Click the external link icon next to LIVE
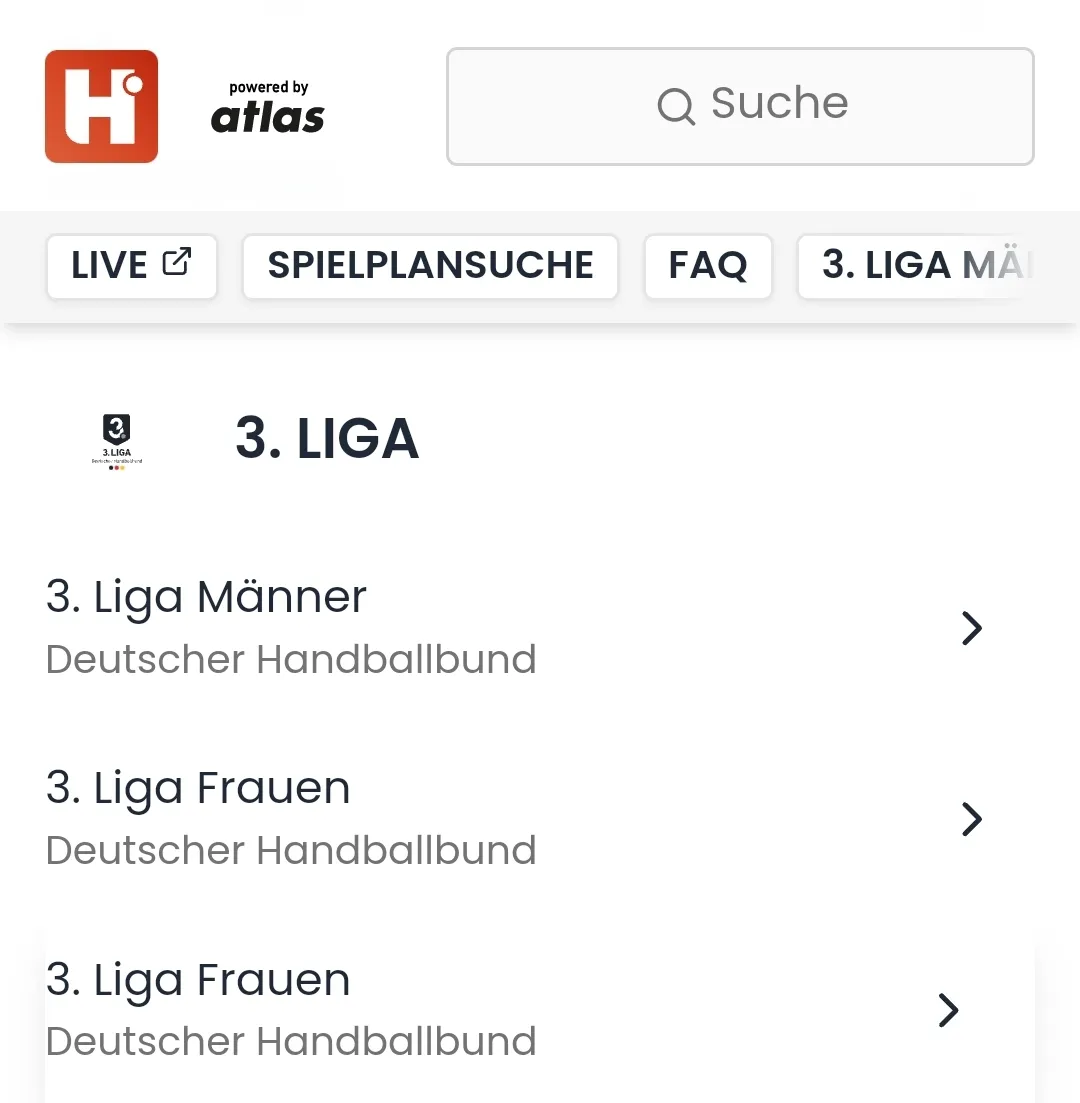The image size is (1080, 1103). (x=176, y=262)
